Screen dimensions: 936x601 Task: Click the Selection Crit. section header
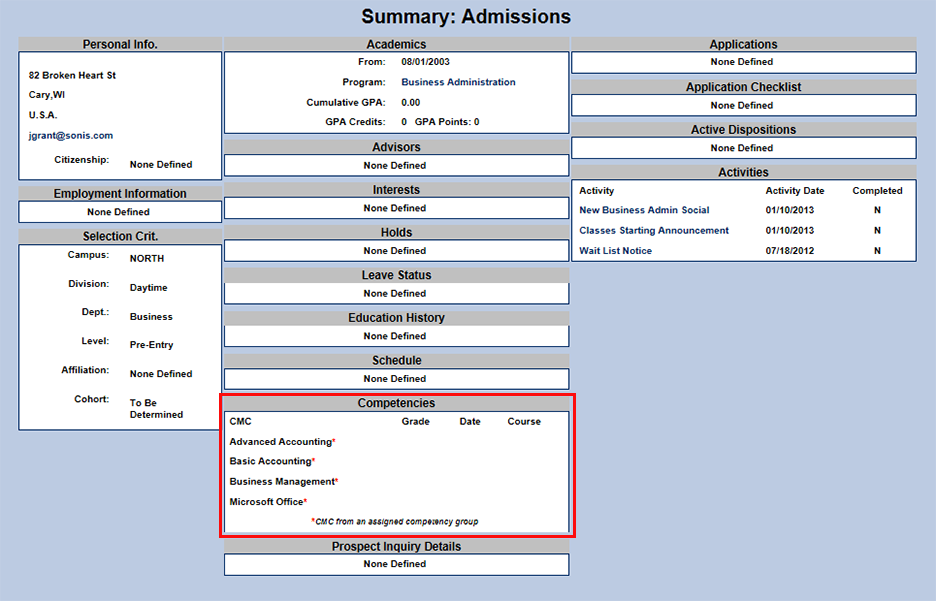pyautogui.click(x=120, y=236)
